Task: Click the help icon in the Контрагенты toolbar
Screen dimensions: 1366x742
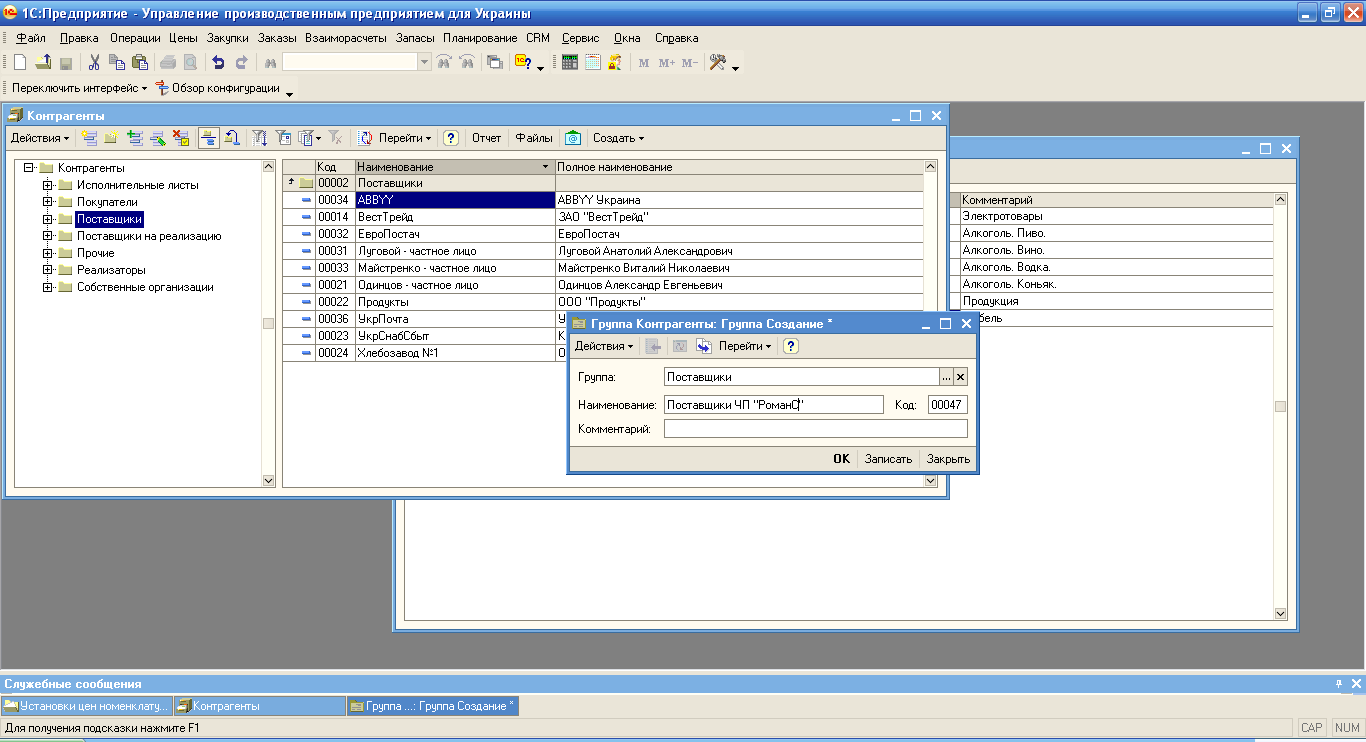Action: click(451, 138)
